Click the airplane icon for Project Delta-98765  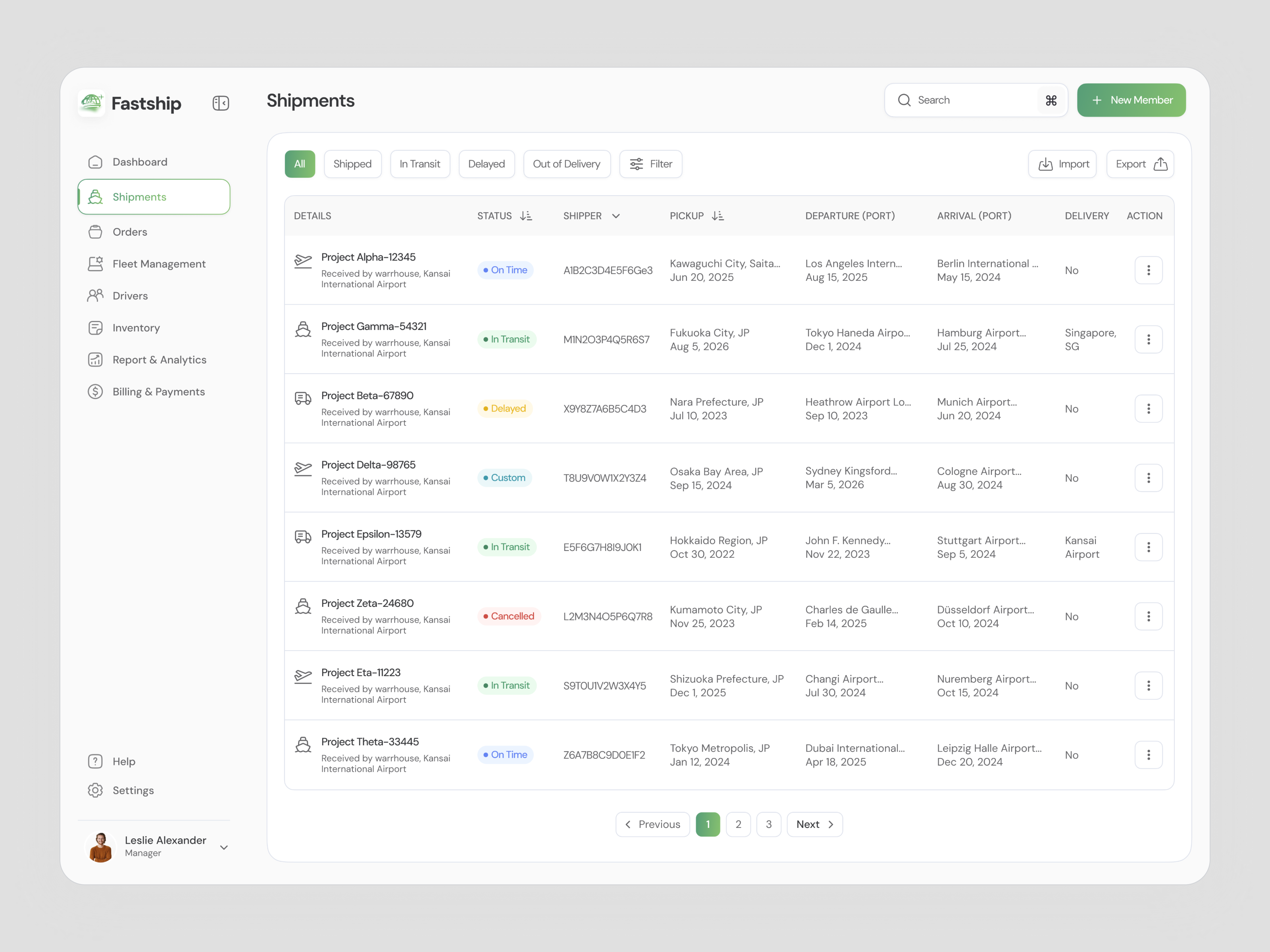click(x=302, y=469)
